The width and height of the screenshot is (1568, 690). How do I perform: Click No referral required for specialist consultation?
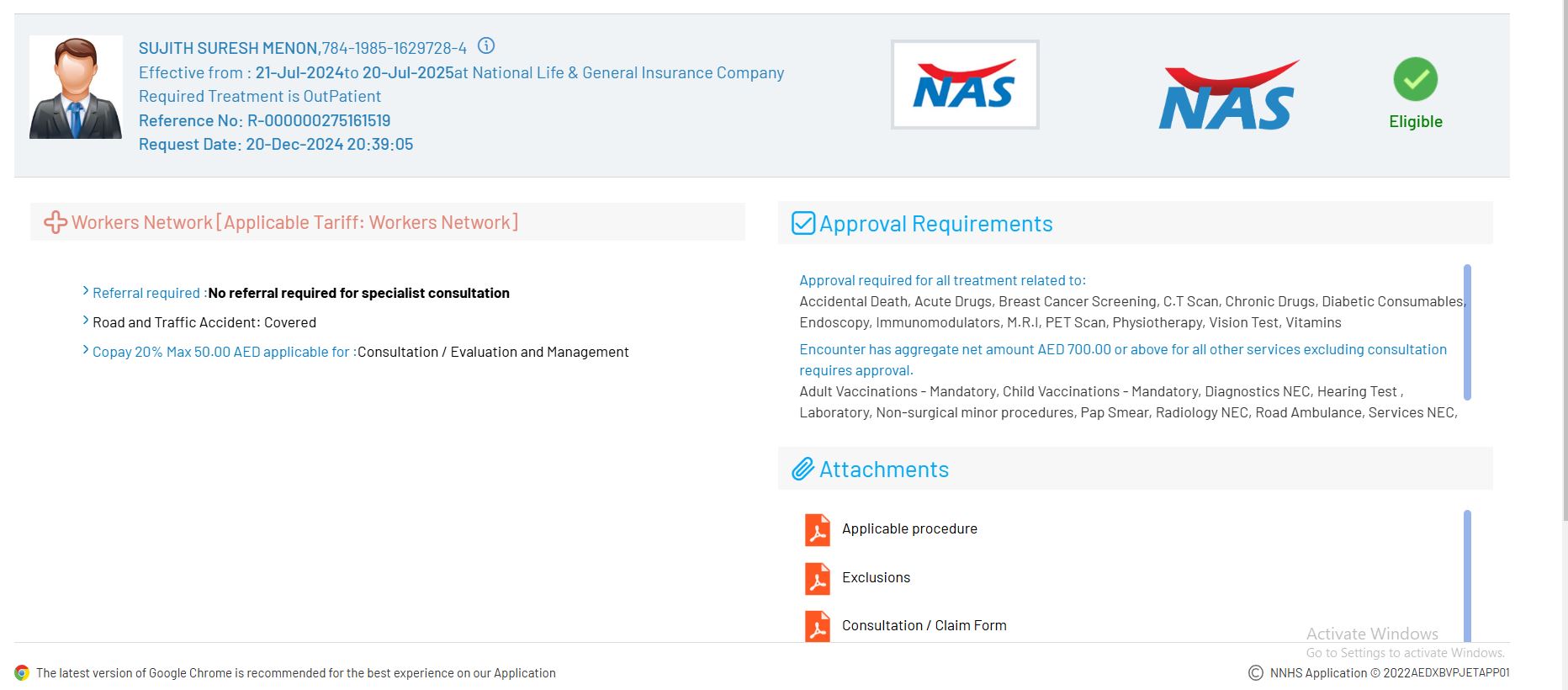359,293
